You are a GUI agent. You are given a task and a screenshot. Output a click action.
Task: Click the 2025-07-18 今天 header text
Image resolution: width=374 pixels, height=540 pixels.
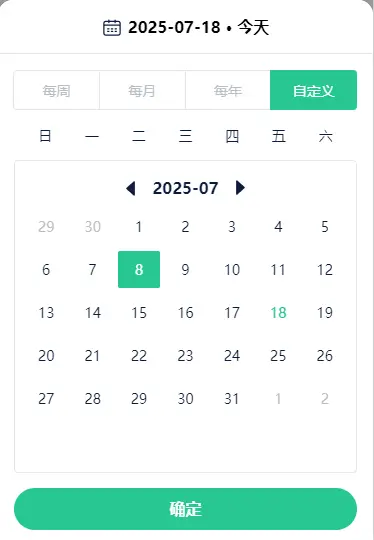pos(198,28)
